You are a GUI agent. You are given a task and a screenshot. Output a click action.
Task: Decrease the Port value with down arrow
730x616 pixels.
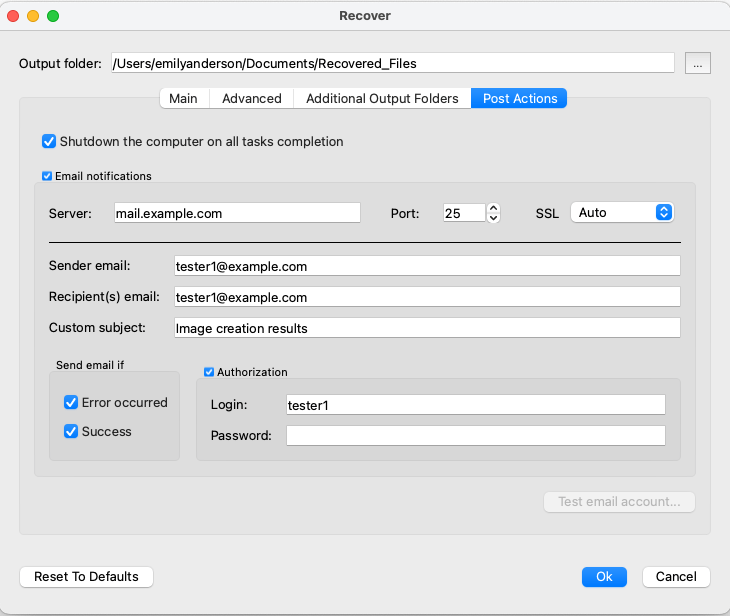point(493,218)
